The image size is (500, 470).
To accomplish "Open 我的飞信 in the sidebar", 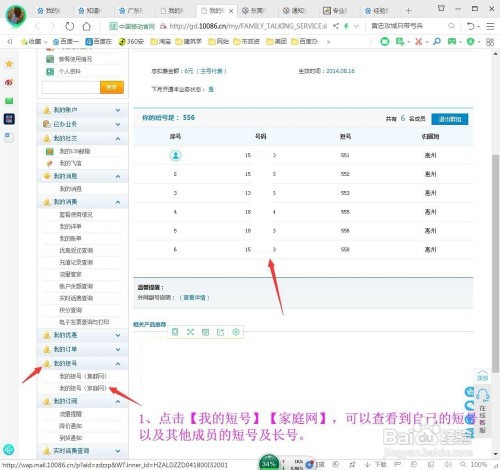I will pyautogui.click(x=70, y=163).
